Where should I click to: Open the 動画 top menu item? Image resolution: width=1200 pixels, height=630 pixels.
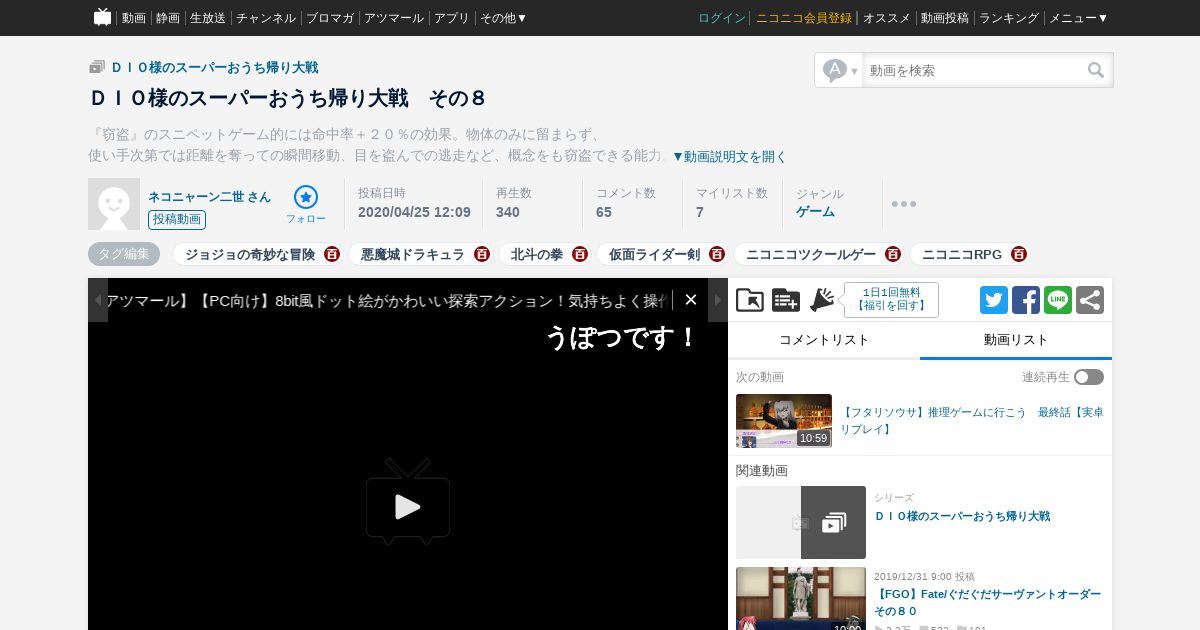coord(133,18)
